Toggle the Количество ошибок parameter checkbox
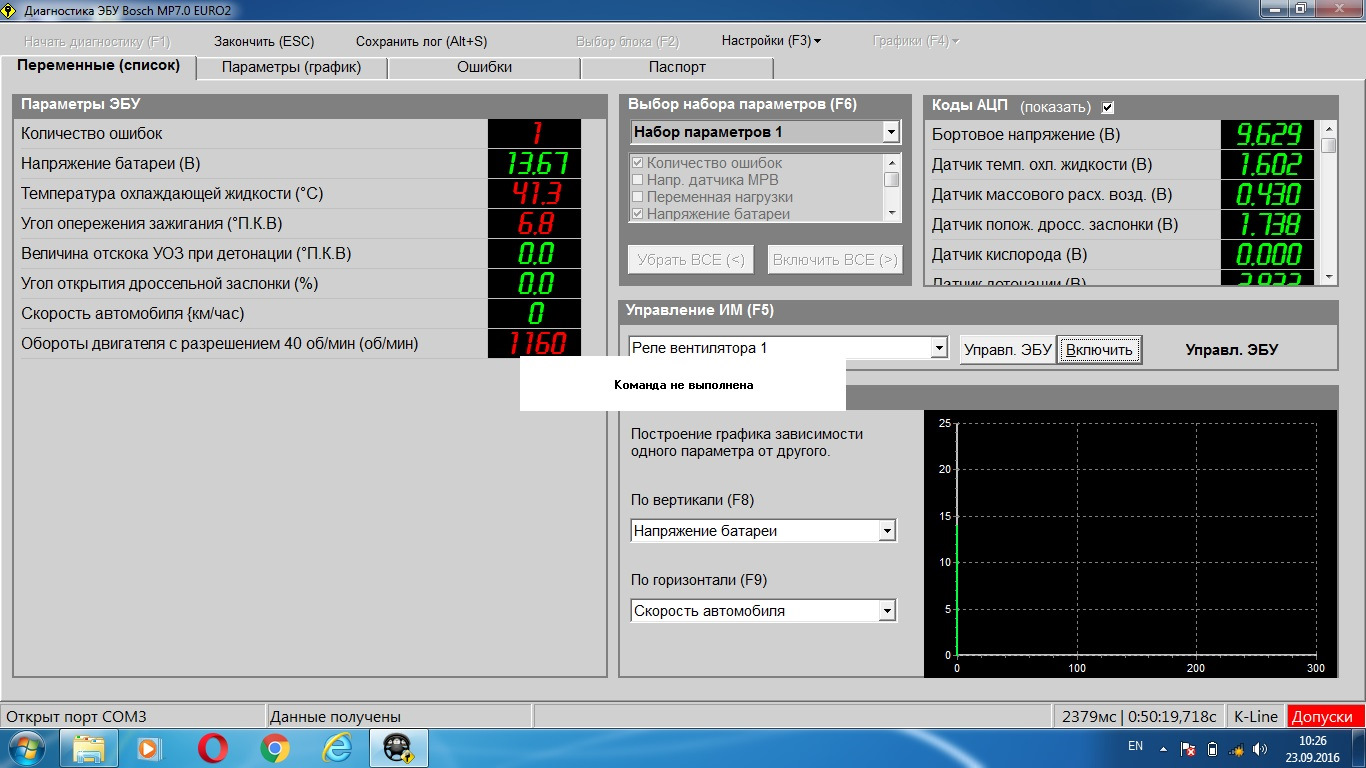This screenshot has height=768, width=1366. (637, 163)
